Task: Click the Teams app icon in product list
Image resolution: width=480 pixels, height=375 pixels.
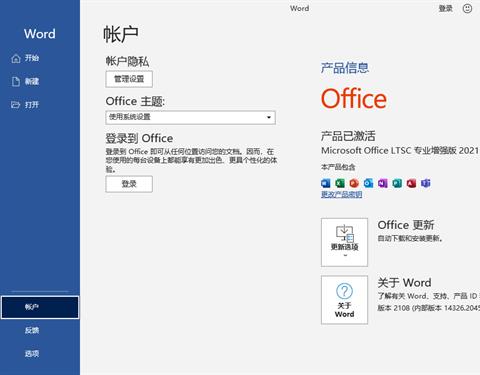Action: click(x=426, y=183)
